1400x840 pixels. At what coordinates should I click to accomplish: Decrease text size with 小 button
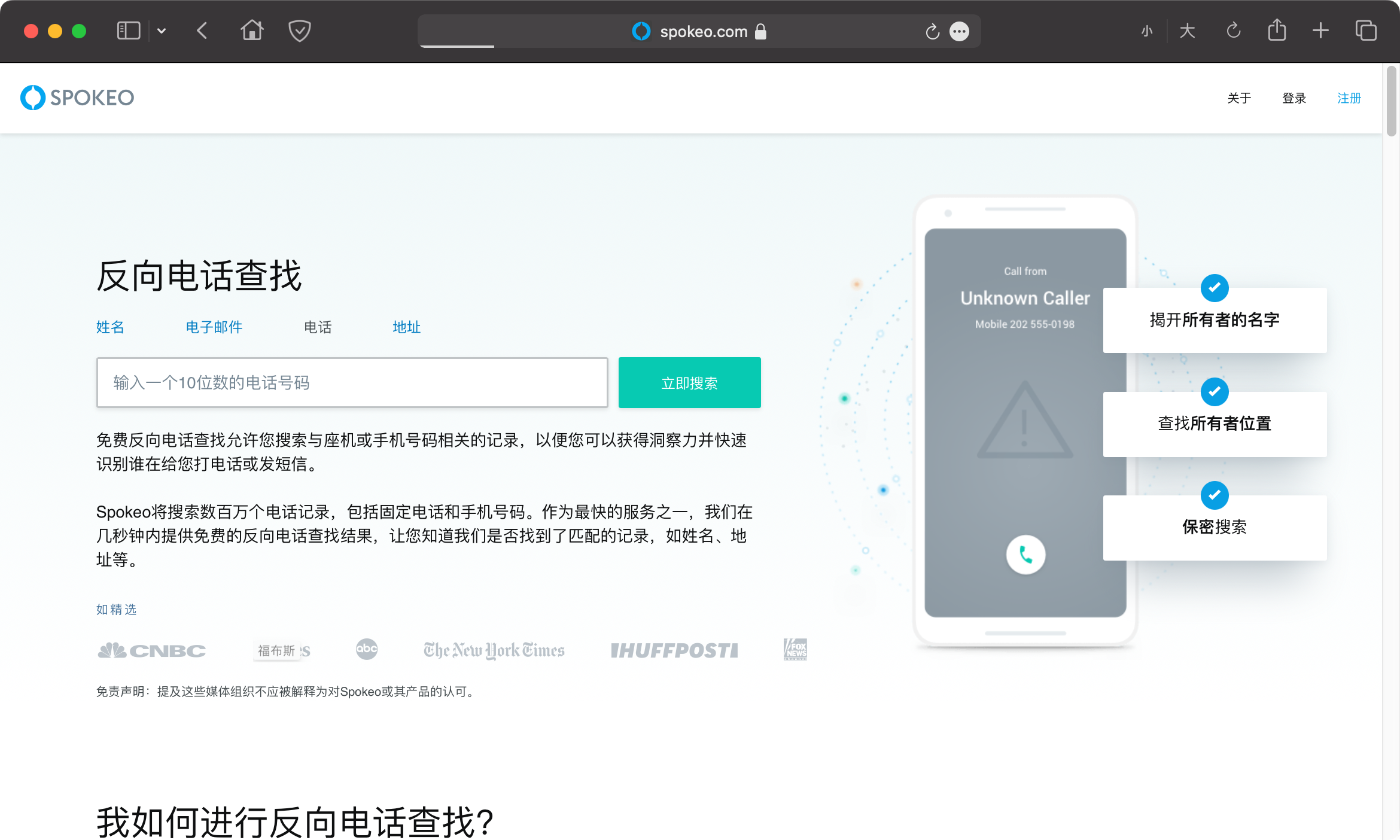coord(1147,31)
